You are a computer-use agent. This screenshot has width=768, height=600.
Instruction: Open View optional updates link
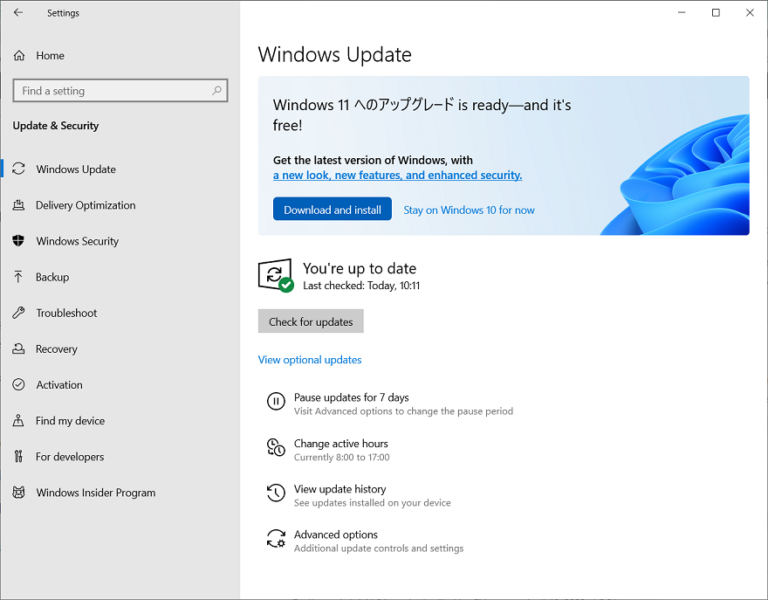310,360
